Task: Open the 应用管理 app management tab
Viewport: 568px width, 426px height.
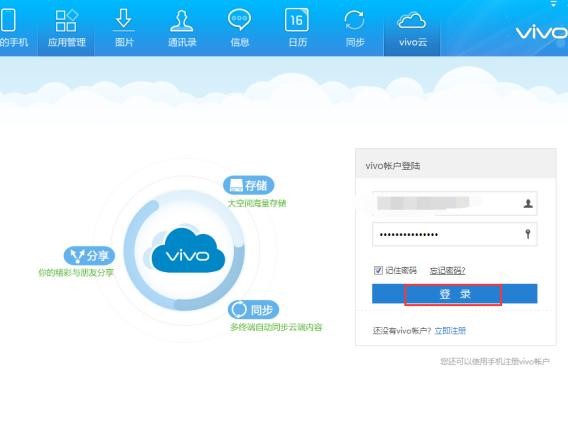Action: 66,28
